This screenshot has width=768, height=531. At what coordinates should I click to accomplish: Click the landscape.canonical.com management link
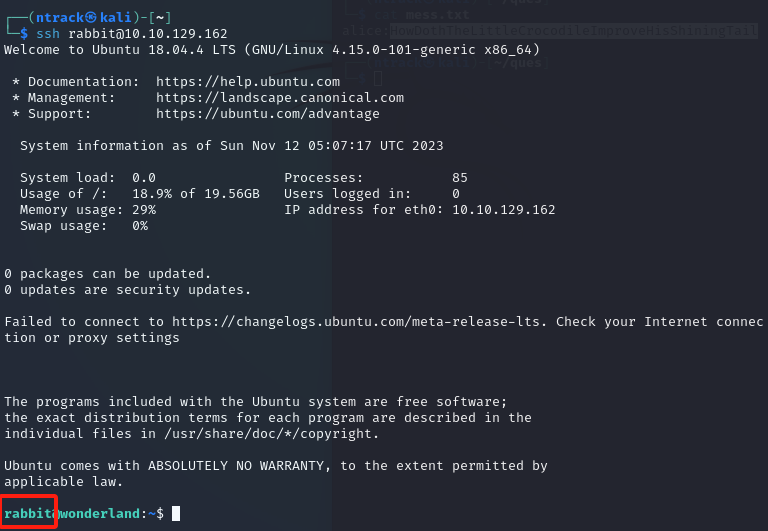(x=280, y=98)
